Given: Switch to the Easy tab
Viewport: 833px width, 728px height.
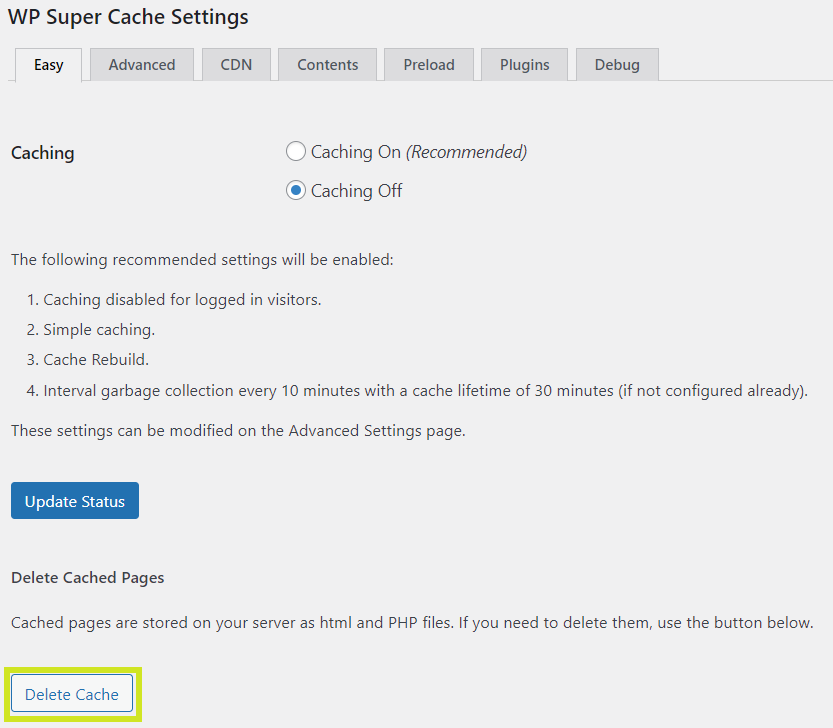Looking at the screenshot, I should pyautogui.click(x=48, y=65).
